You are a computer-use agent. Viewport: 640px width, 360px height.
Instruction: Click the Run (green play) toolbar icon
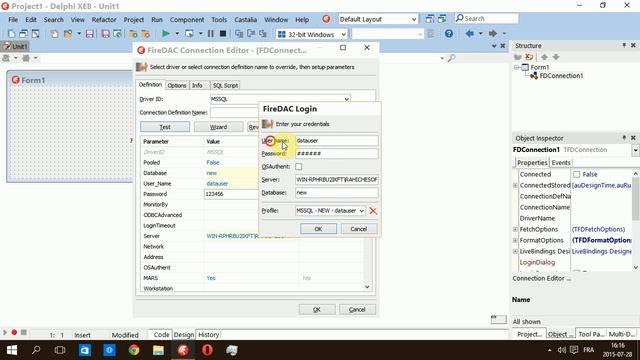click(165, 34)
